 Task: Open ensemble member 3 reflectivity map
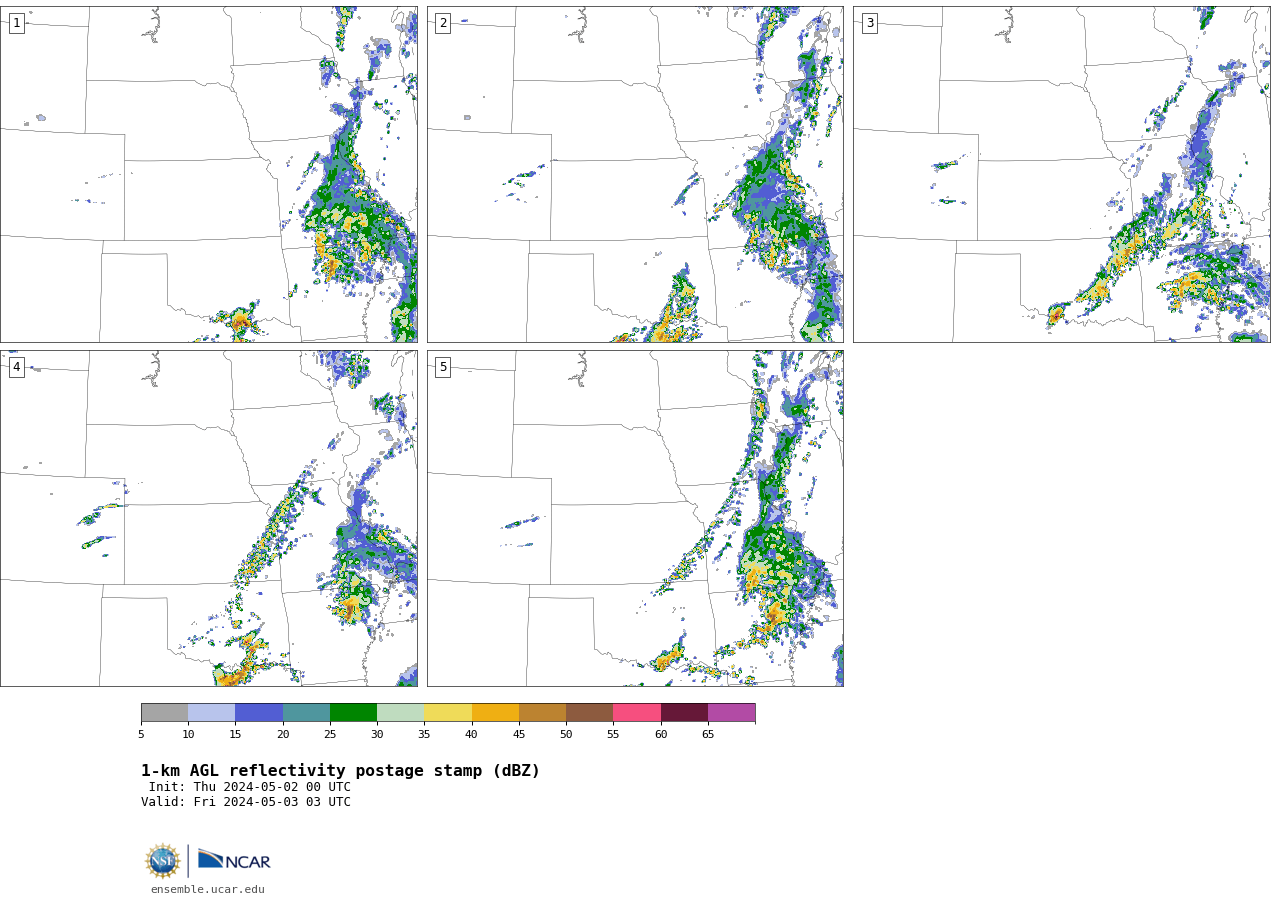coord(1061,174)
